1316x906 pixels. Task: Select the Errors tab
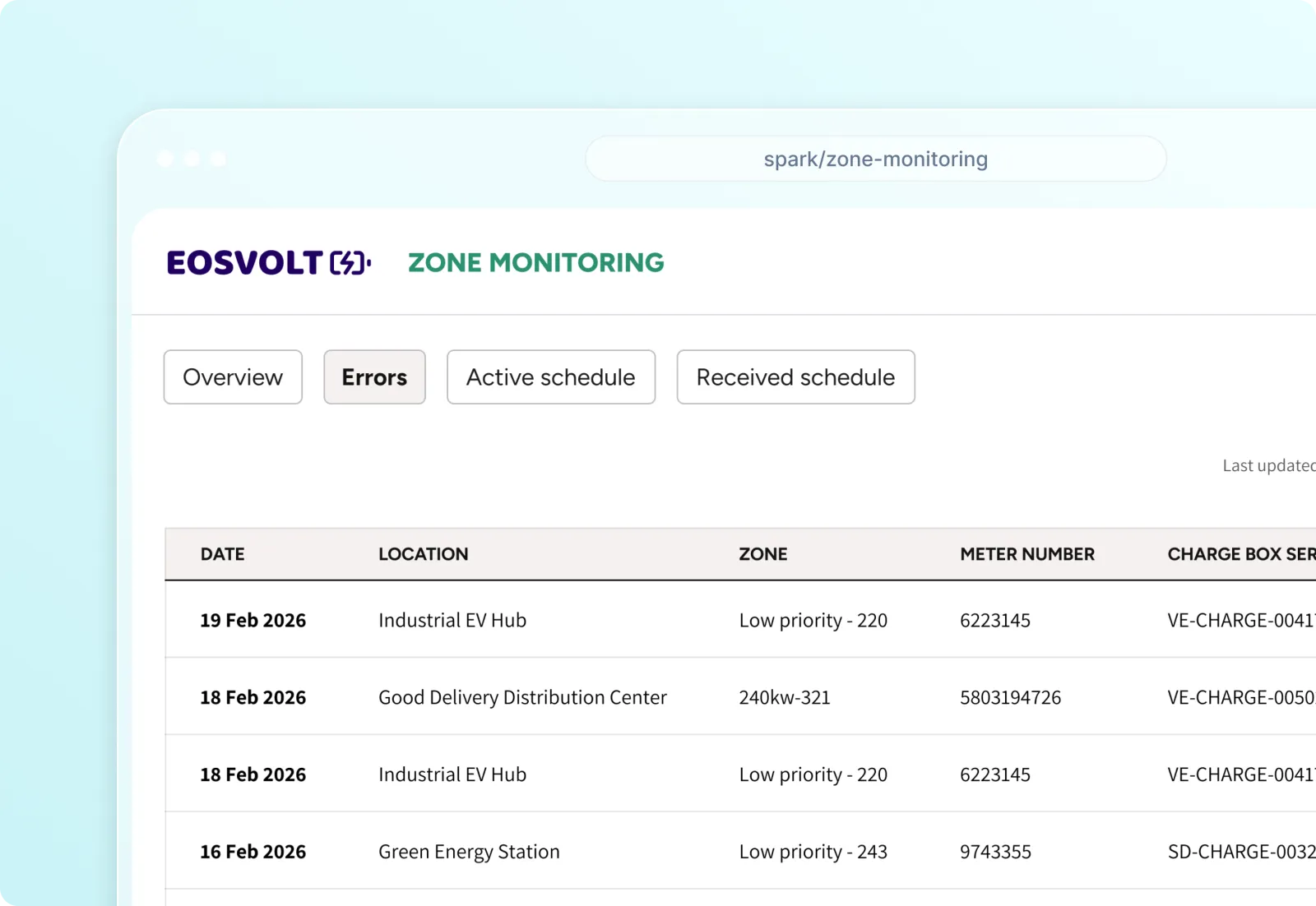374,377
